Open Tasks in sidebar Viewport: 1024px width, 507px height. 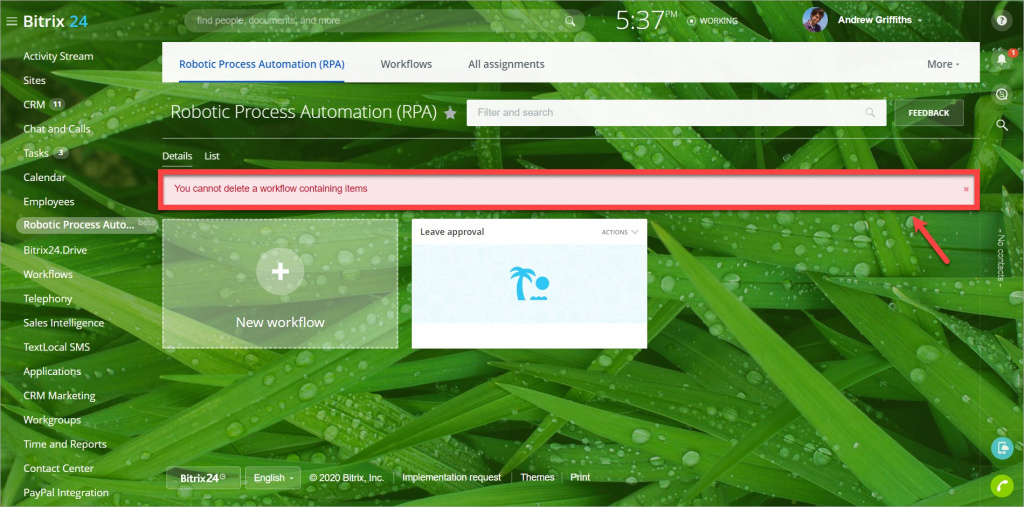point(36,153)
